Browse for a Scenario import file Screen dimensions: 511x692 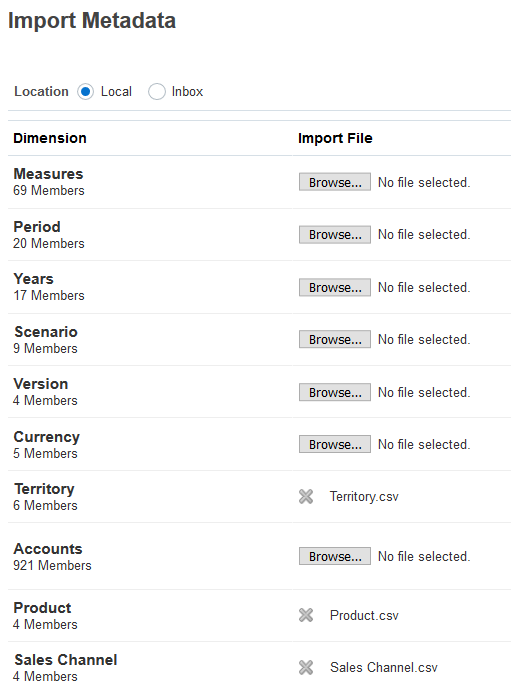[x=335, y=339]
